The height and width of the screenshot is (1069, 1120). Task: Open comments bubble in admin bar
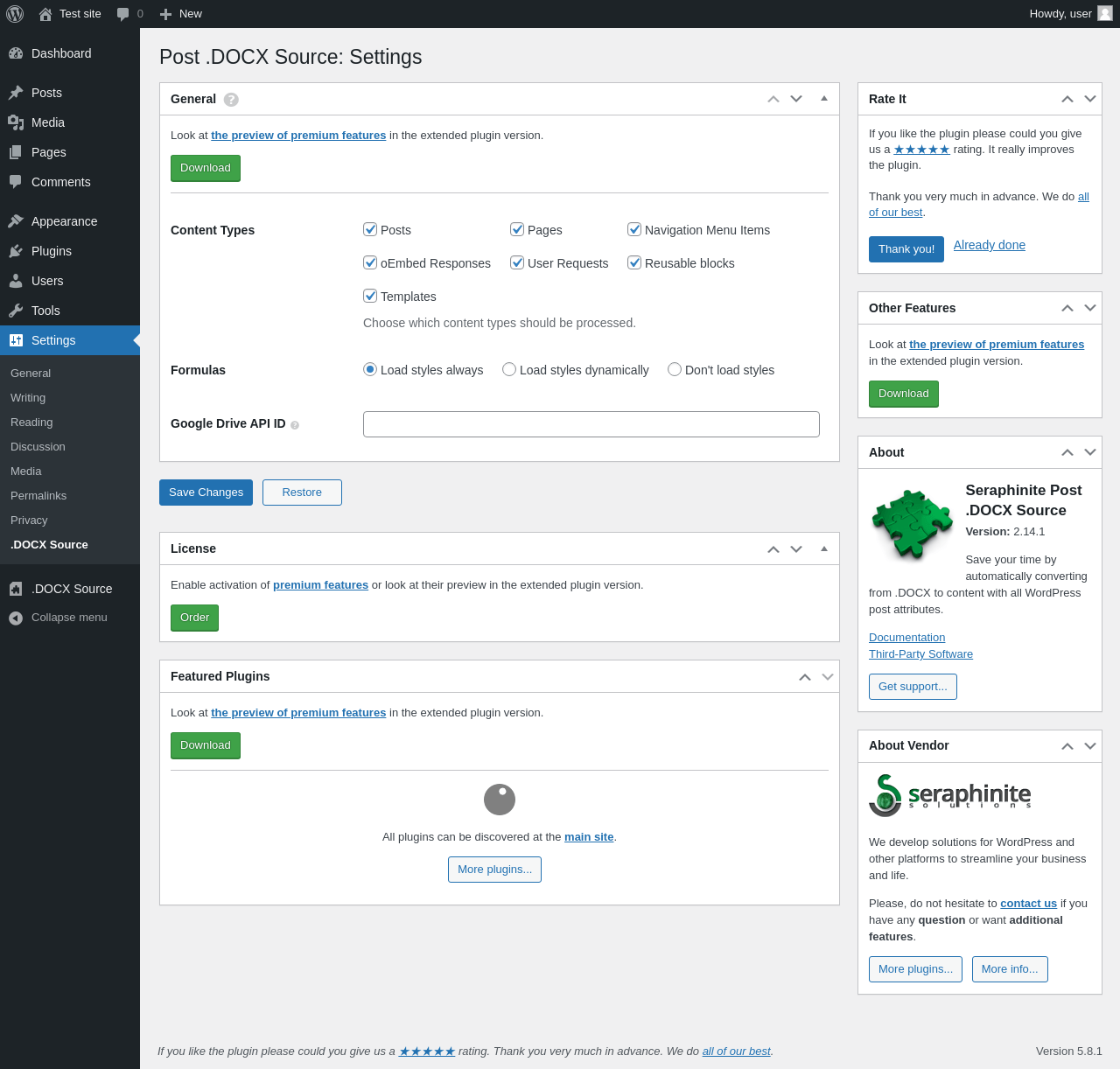tap(123, 14)
